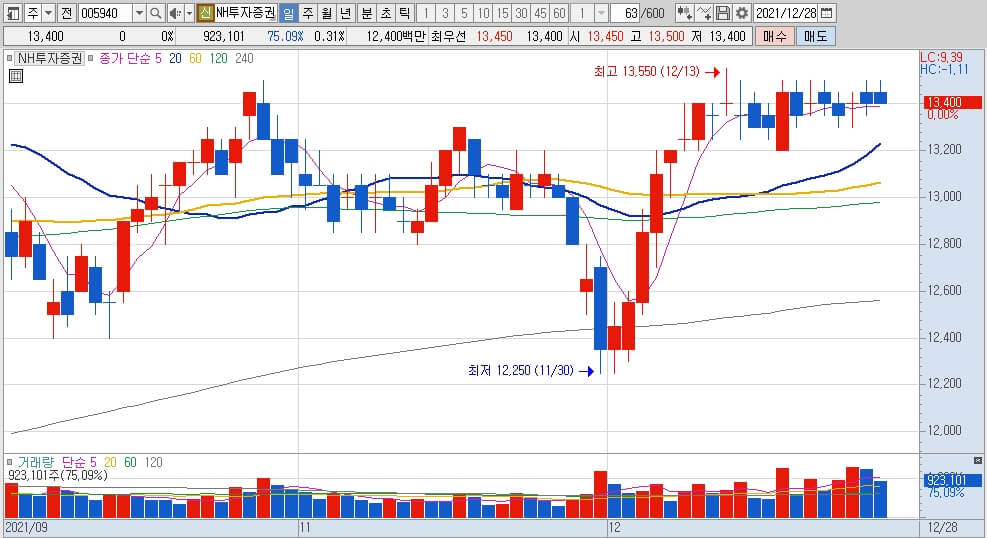Open chart settings gear icon
Screen dimensions: 987x538
(742, 13)
